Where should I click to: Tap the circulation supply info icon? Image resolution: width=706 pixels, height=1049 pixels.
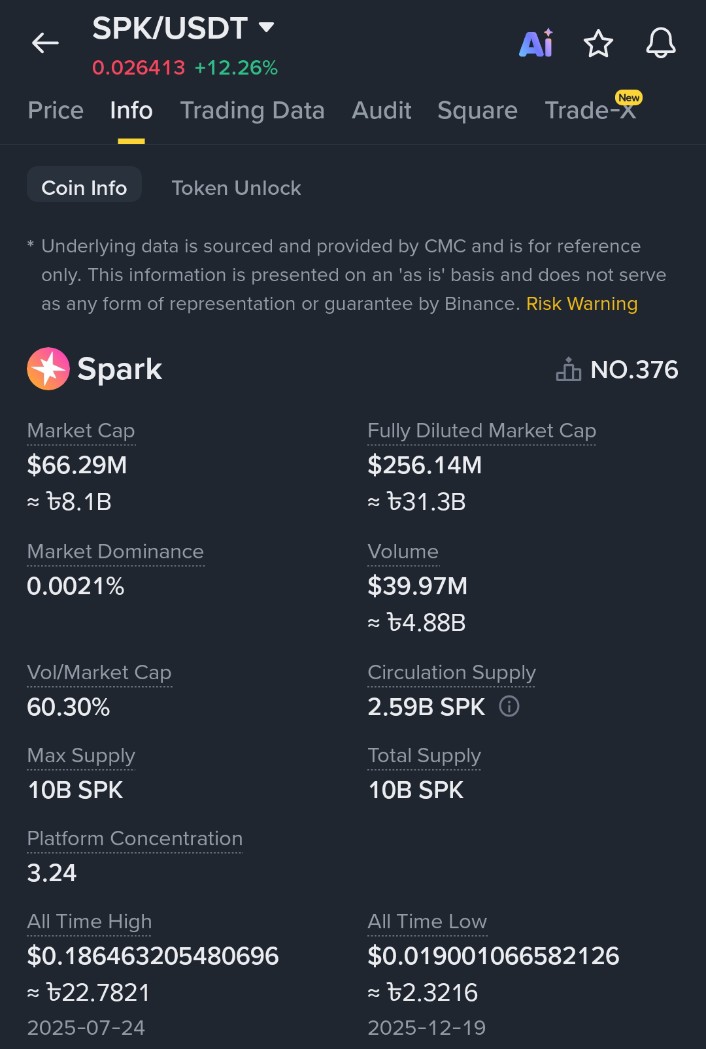tap(509, 707)
